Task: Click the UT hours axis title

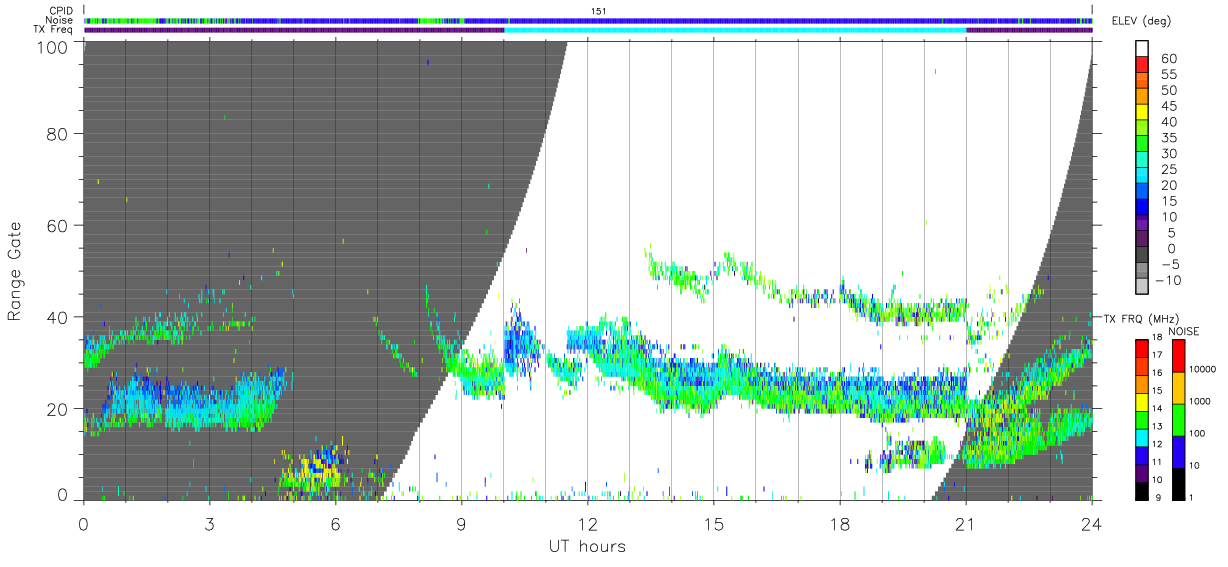Action: [x=587, y=547]
